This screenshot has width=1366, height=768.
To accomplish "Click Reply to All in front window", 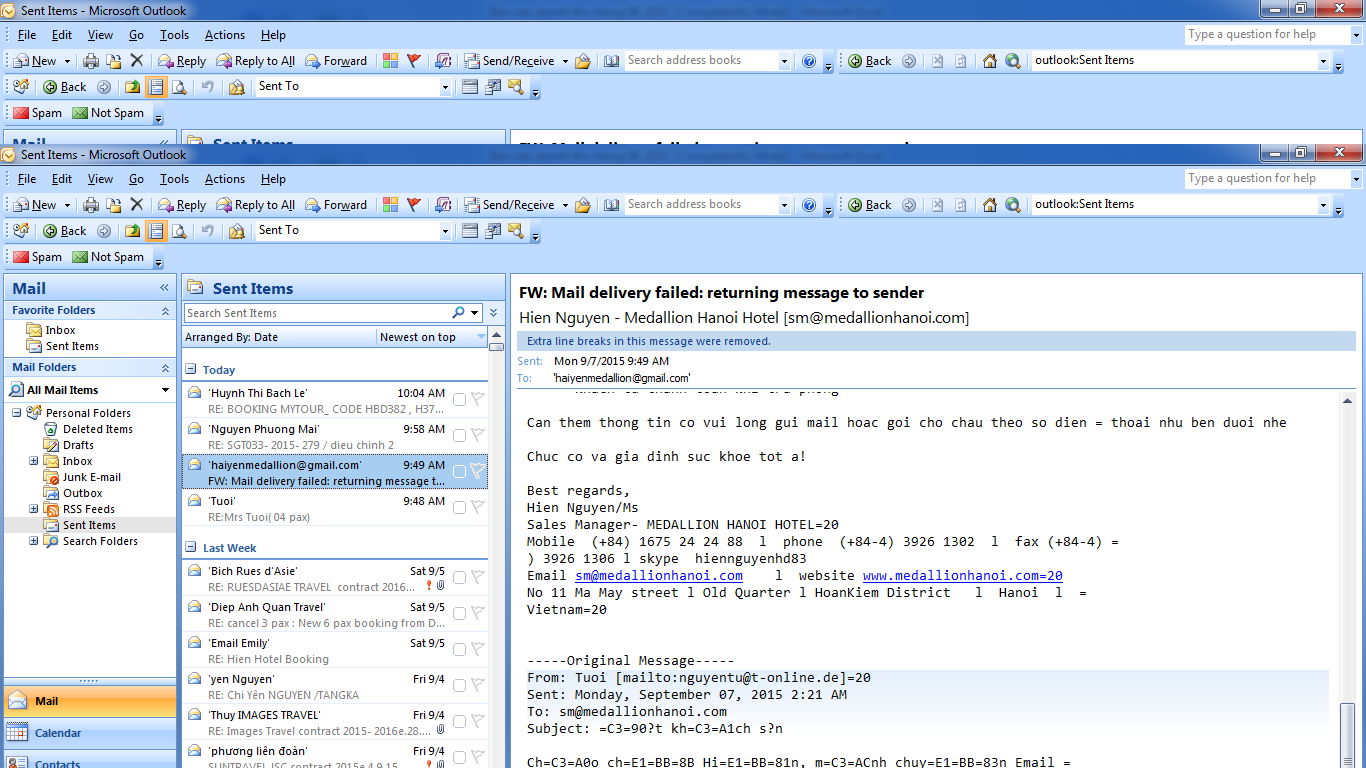I will pos(255,204).
